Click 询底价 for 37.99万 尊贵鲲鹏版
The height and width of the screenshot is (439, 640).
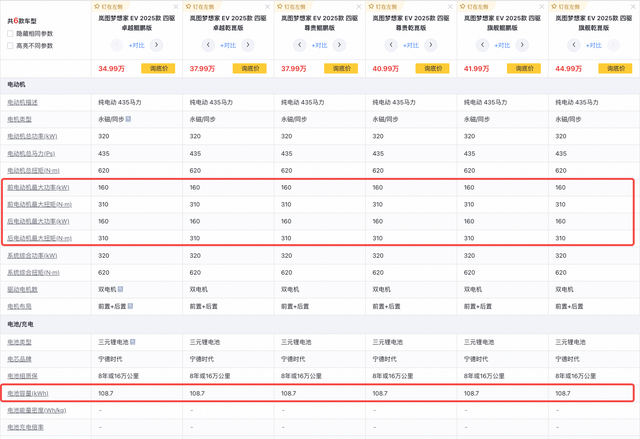pos(341,69)
